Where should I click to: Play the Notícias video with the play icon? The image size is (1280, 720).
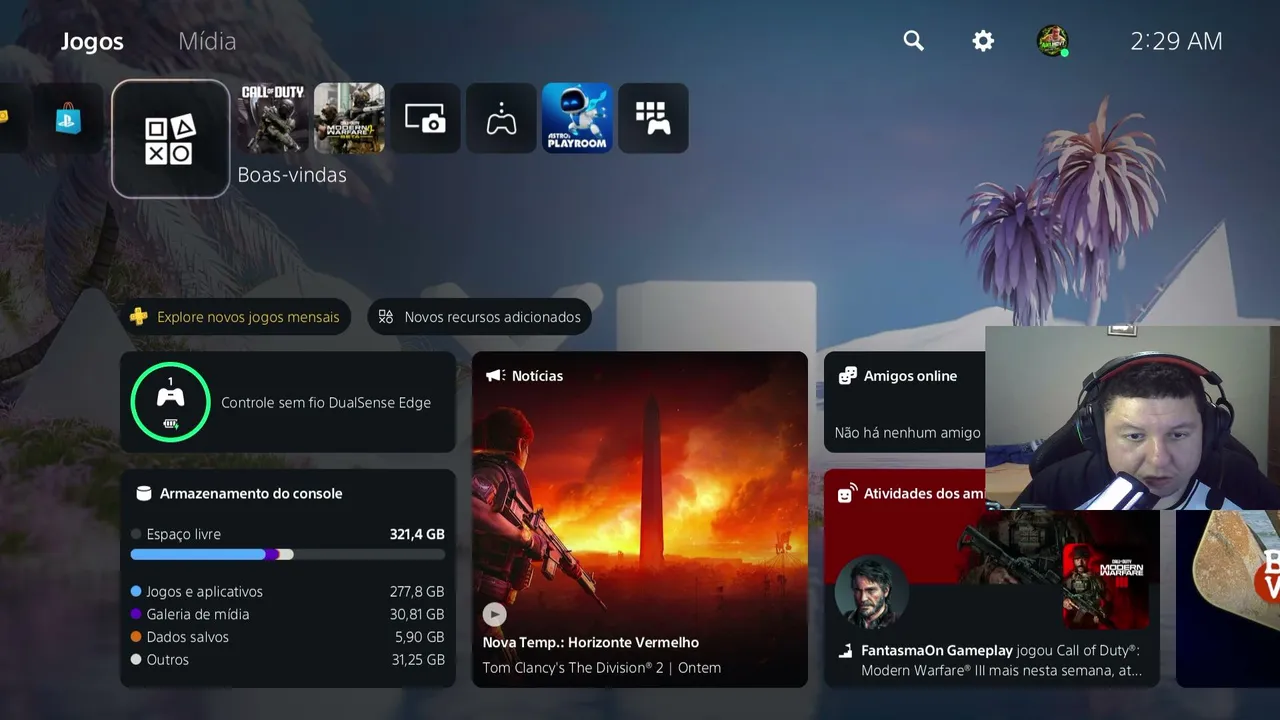point(494,614)
